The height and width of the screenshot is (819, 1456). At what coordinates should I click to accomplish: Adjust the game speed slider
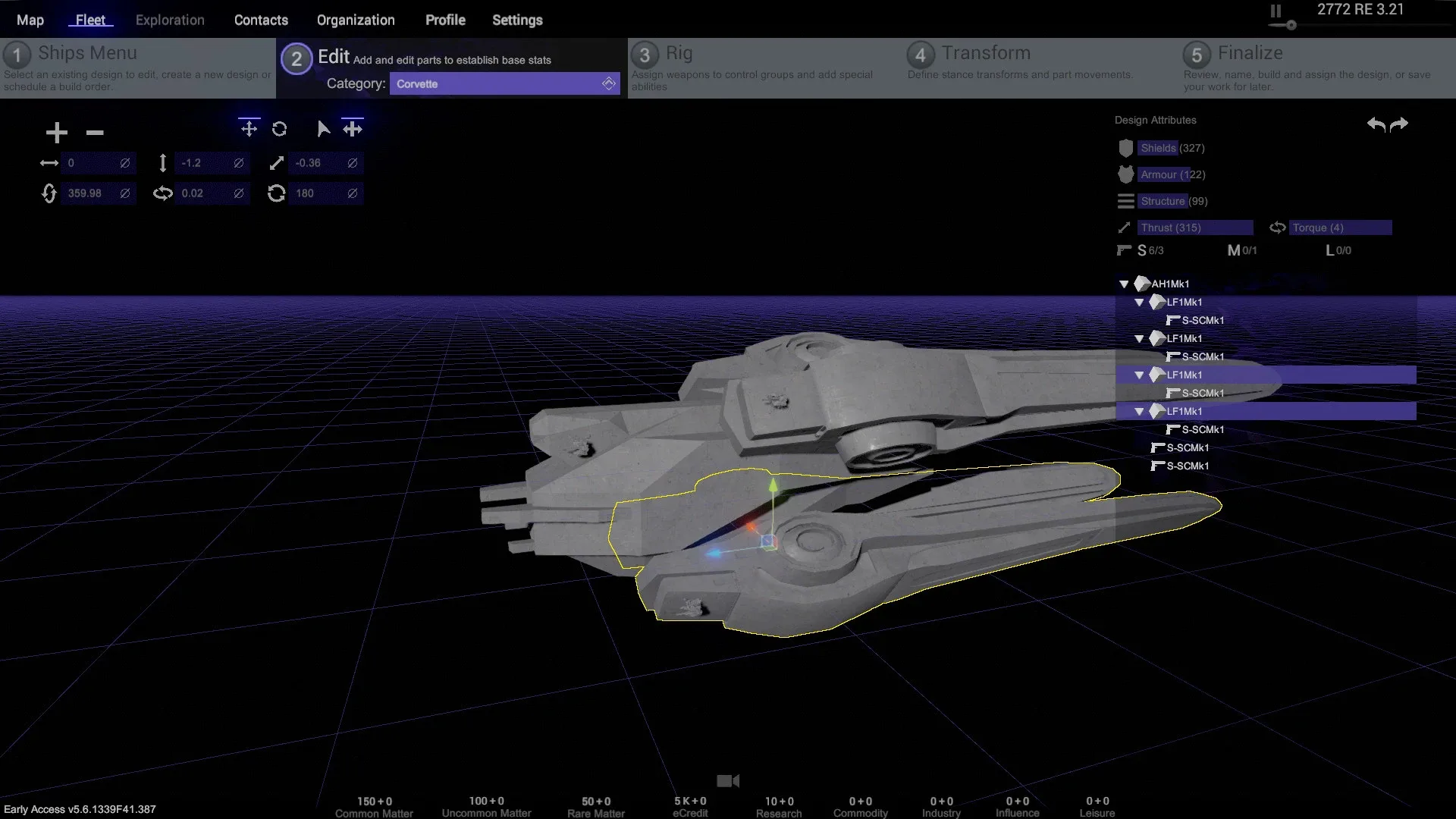[1291, 25]
